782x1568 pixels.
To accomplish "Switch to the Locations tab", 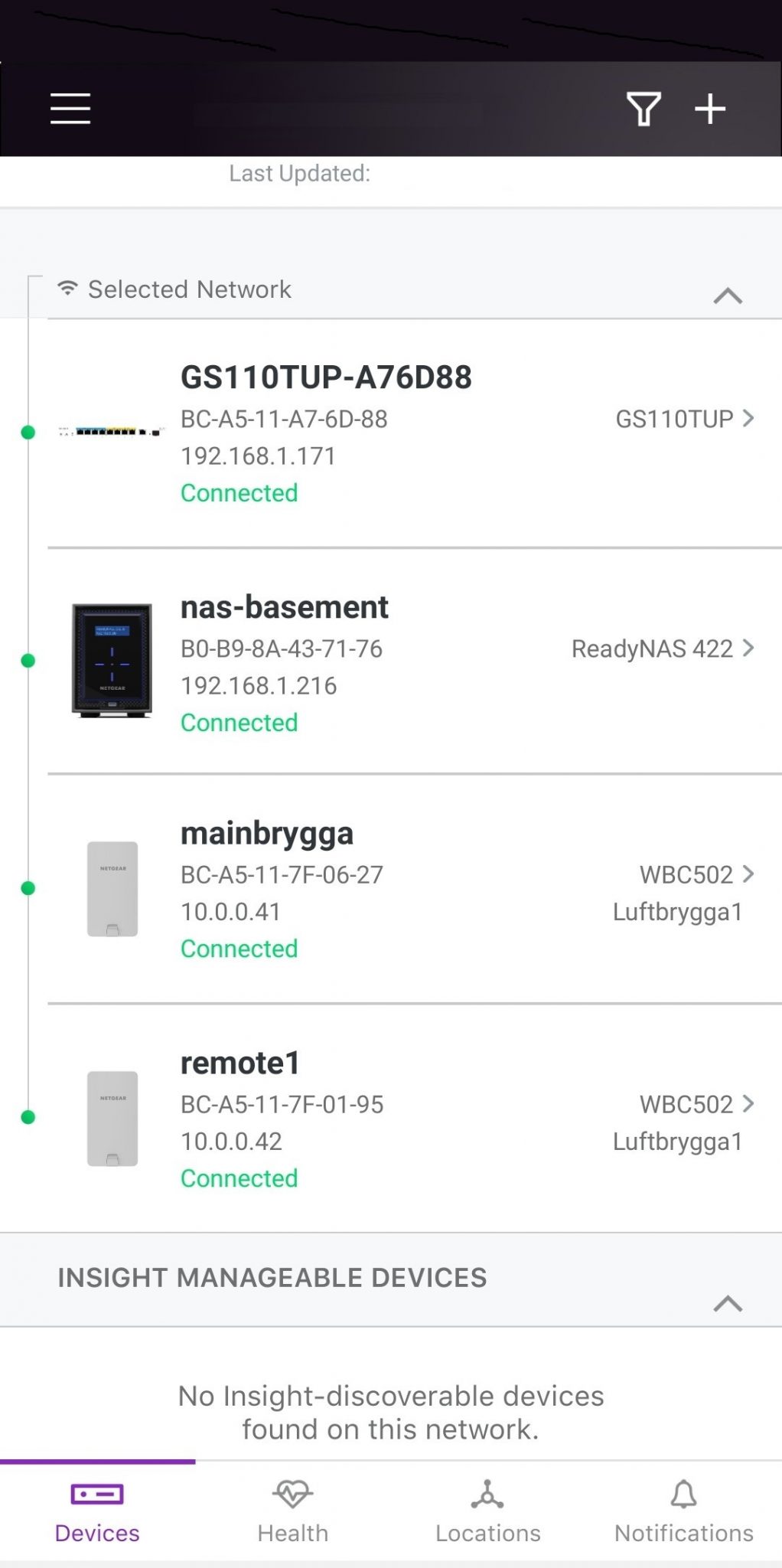I will click(488, 1511).
